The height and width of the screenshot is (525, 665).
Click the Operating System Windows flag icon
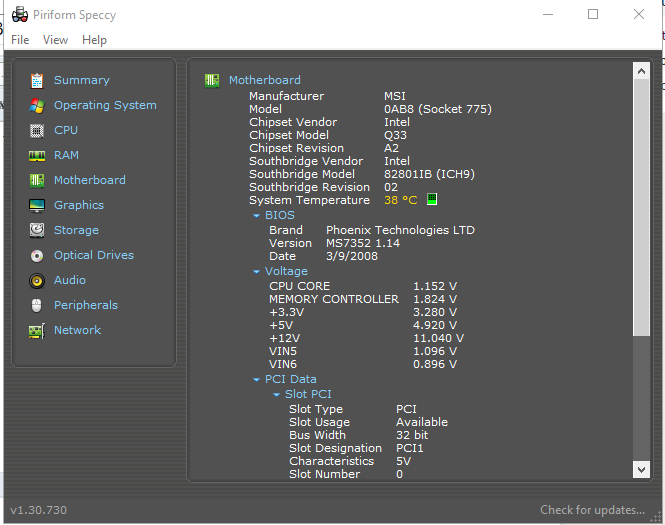[37, 106]
